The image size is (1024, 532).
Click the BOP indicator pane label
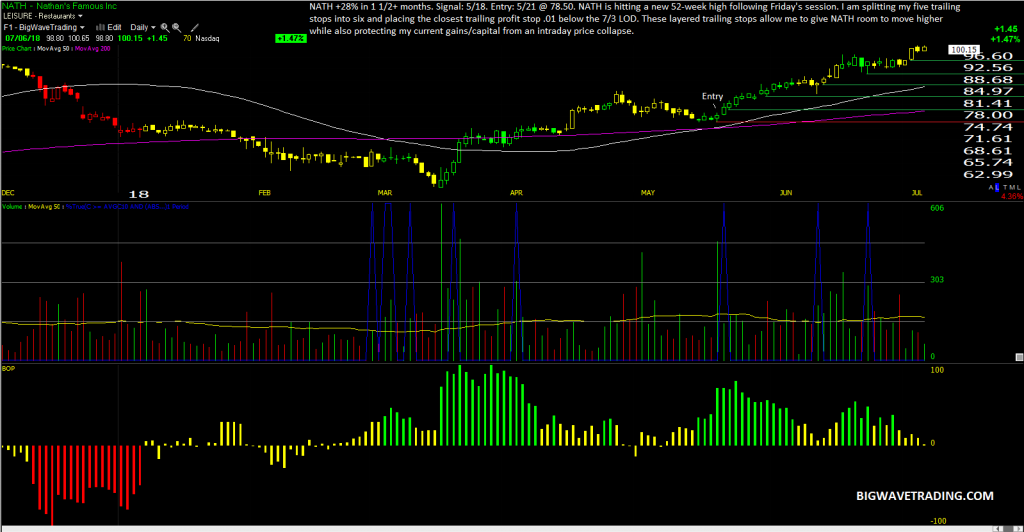pyautogui.click(x=8, y=368)
